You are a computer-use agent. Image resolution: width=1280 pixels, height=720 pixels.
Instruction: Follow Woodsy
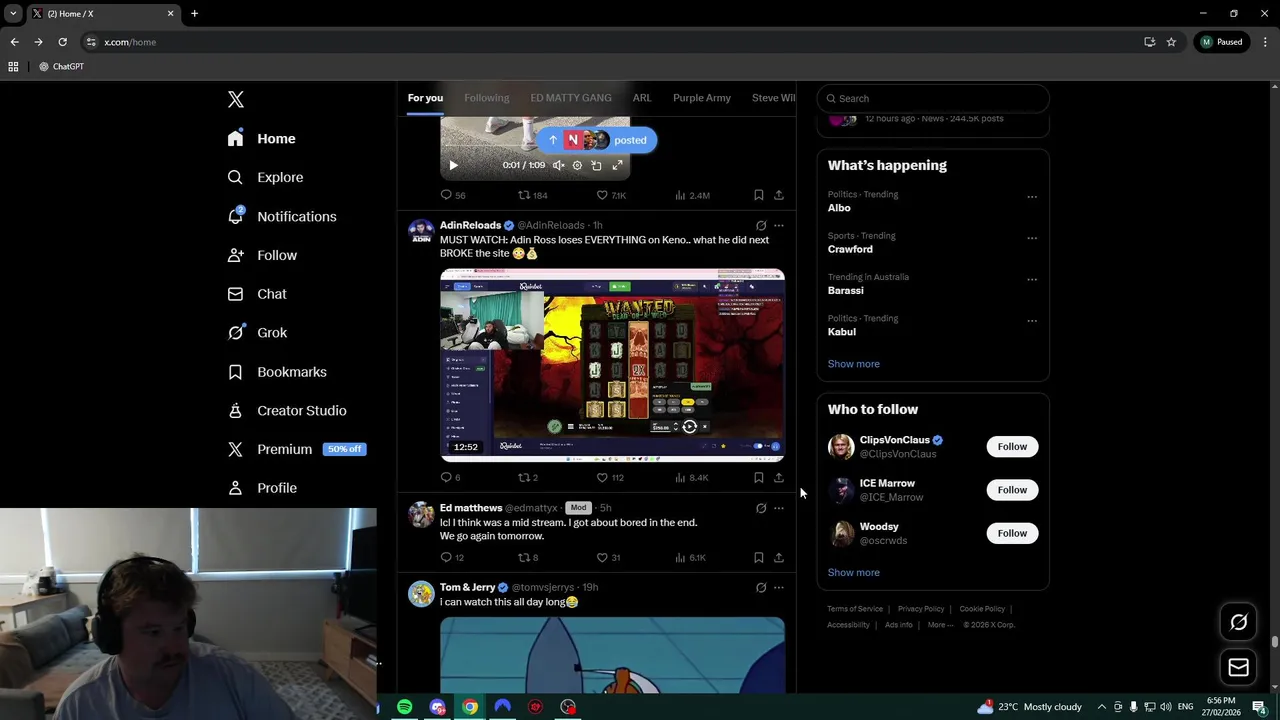(x=1012, y=533)
